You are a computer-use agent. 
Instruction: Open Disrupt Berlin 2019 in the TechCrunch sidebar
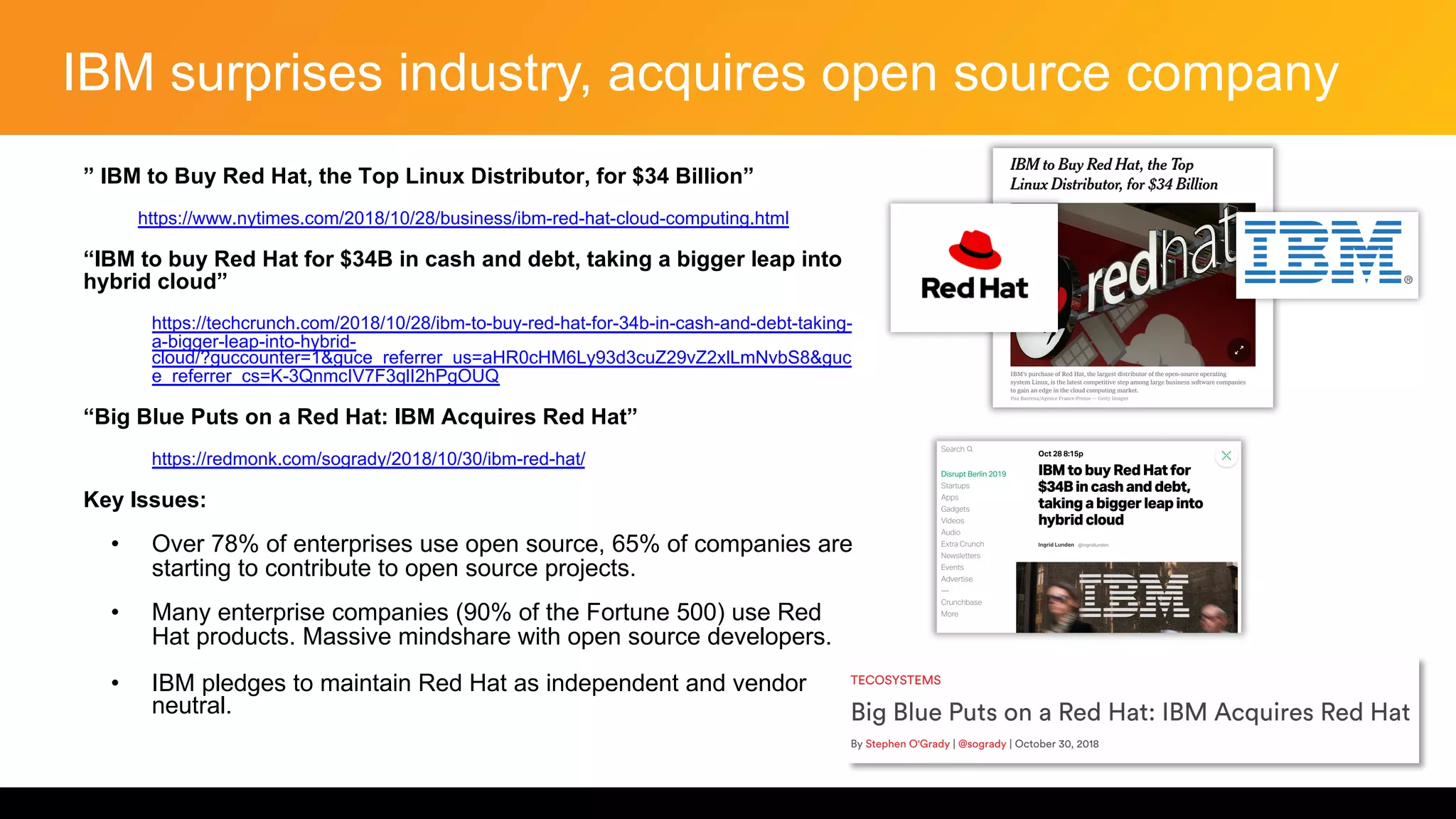pyautogui.click(x=973, y=474)
